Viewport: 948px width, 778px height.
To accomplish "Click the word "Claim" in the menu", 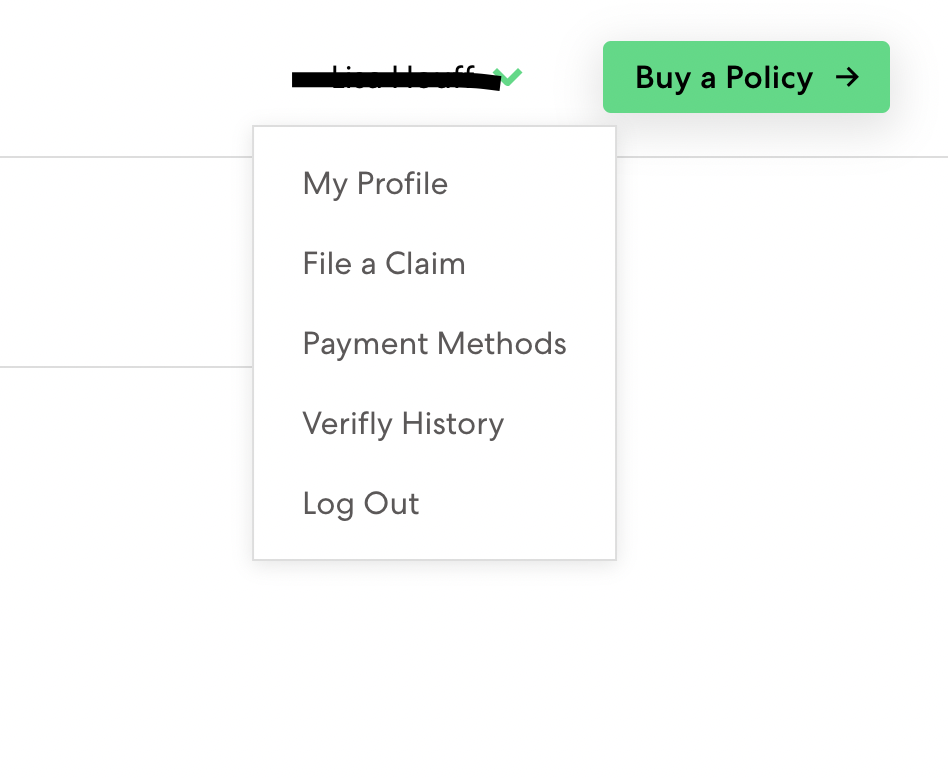I will click(425, 264).
